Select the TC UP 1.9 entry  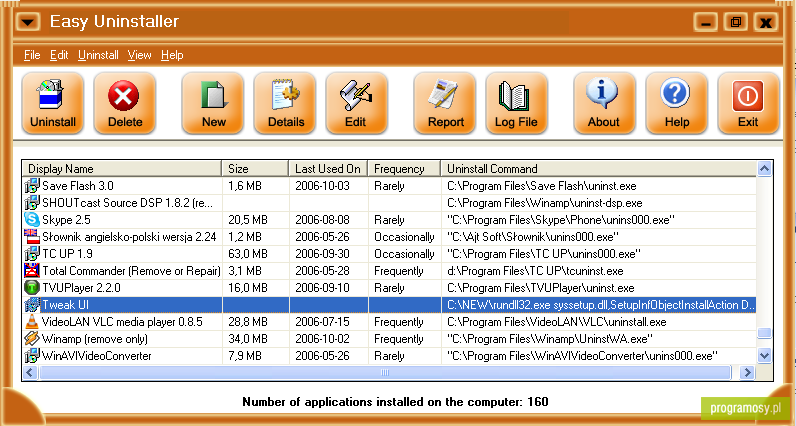pos(67,254)
